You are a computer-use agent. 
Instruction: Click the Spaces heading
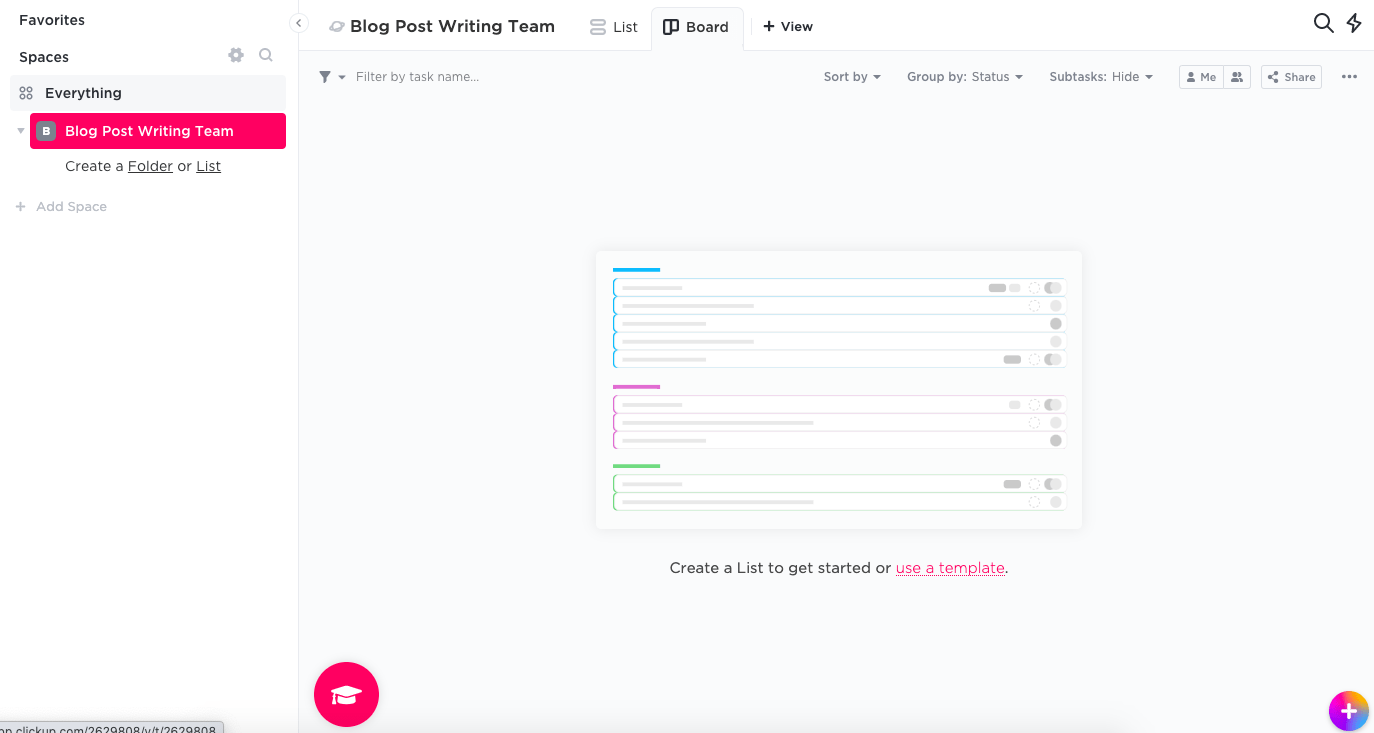click(44, 57)
